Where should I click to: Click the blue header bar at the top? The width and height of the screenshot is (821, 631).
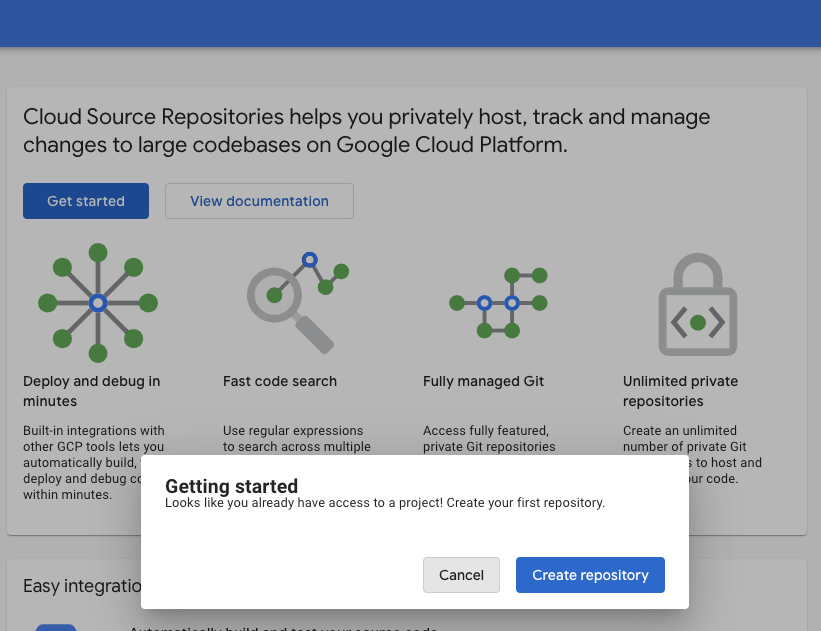coord(410,22)
